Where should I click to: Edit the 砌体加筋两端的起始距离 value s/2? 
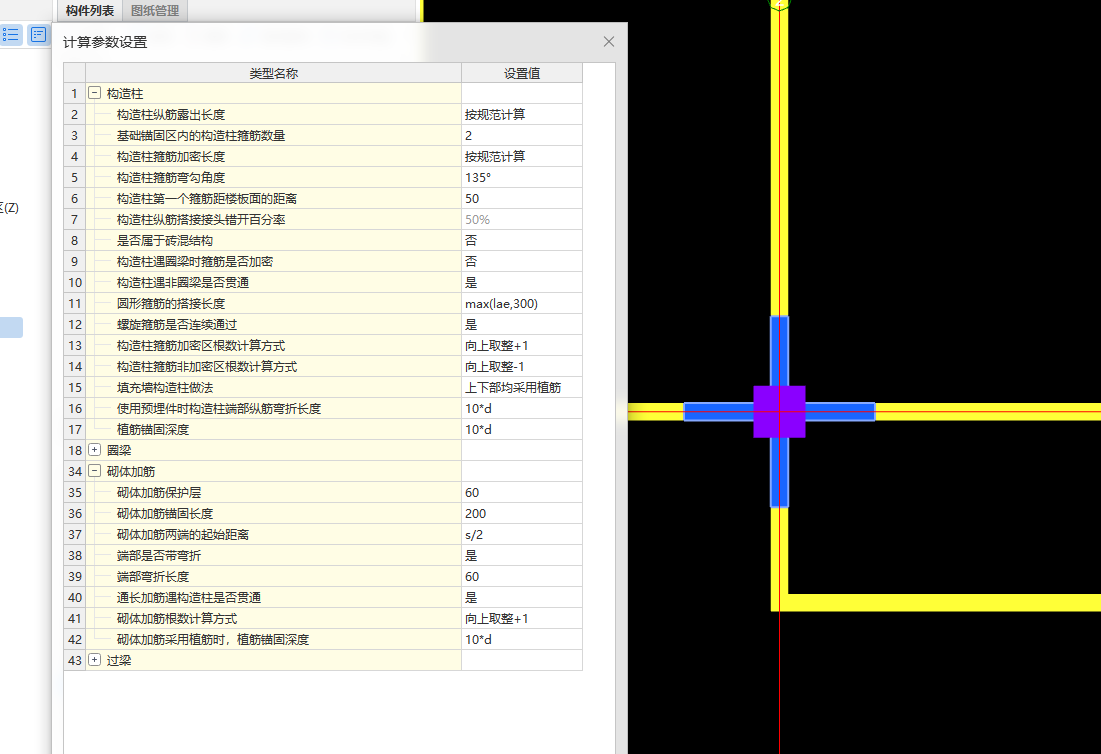pos(522,534)
